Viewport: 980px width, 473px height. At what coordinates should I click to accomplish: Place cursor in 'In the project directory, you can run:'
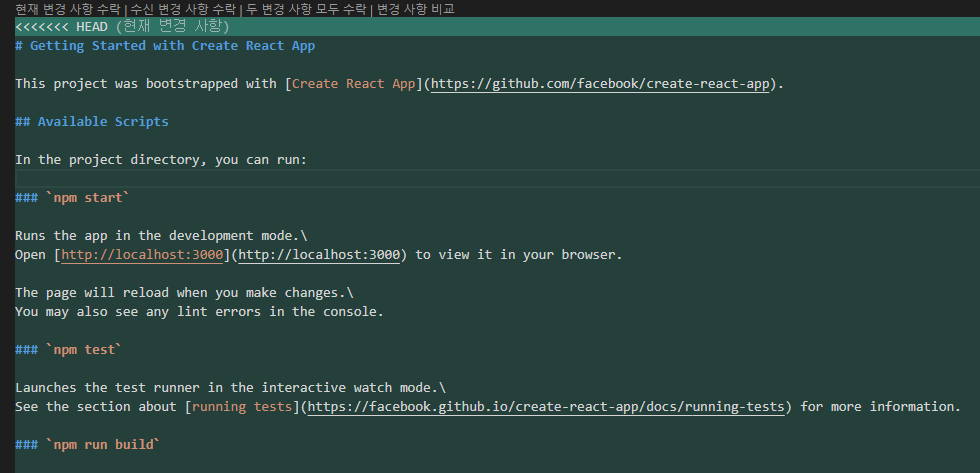tap(161, 160)
